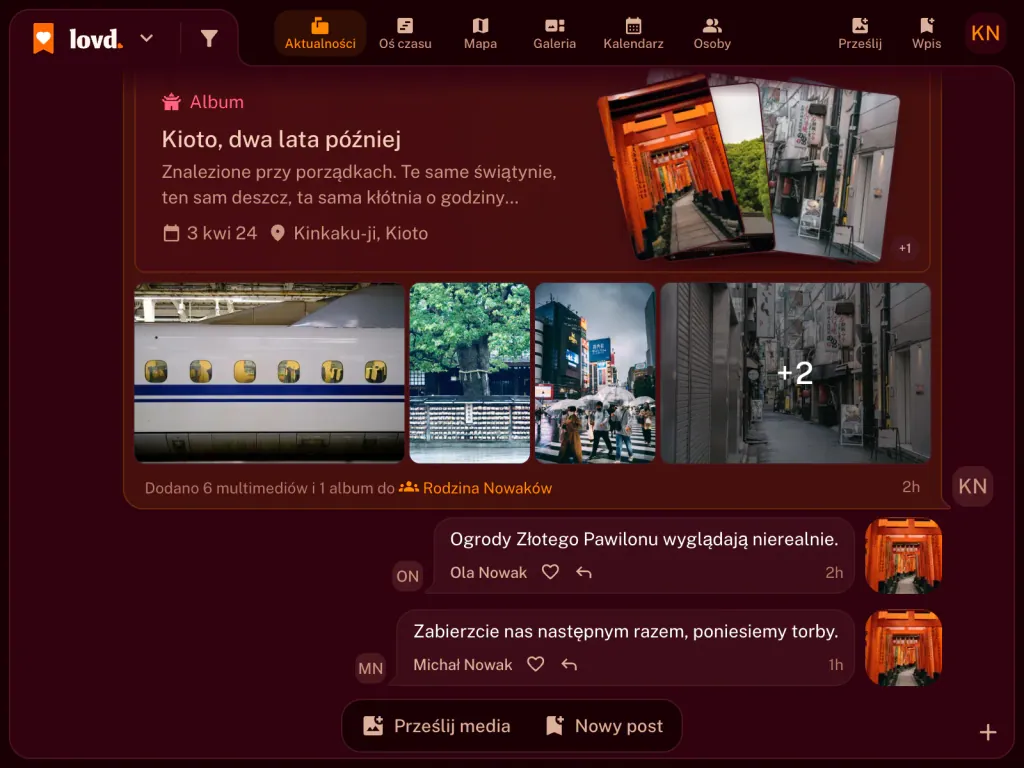1024x768 pixels.
Task: Click the +2 more photos alley thumbnail
Action: coord(795,373)
